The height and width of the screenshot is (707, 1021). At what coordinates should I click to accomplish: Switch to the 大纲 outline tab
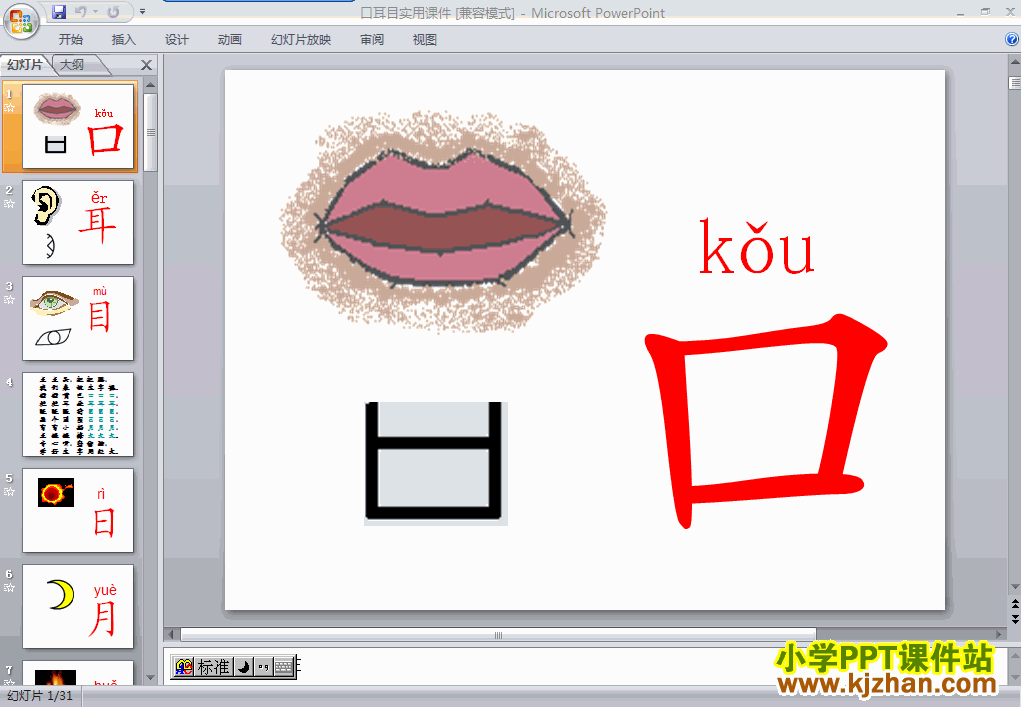[73, 64]
